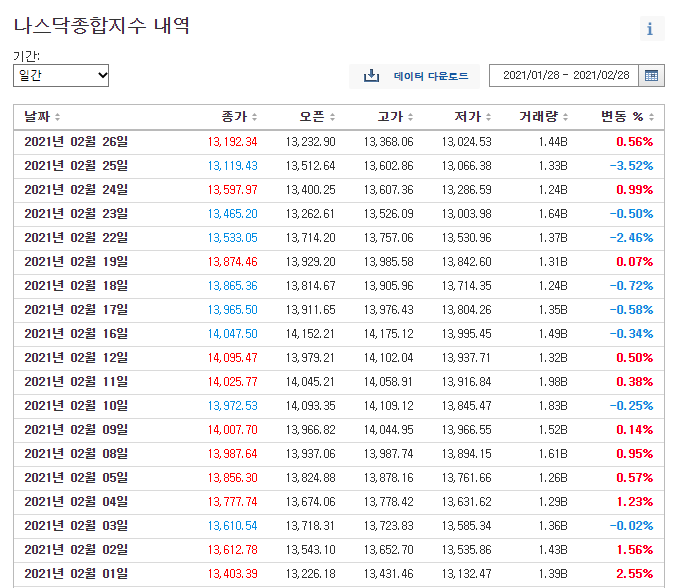Select the 0.95% change value
Viewport: 673px width, 588px height.
(634, 454)
